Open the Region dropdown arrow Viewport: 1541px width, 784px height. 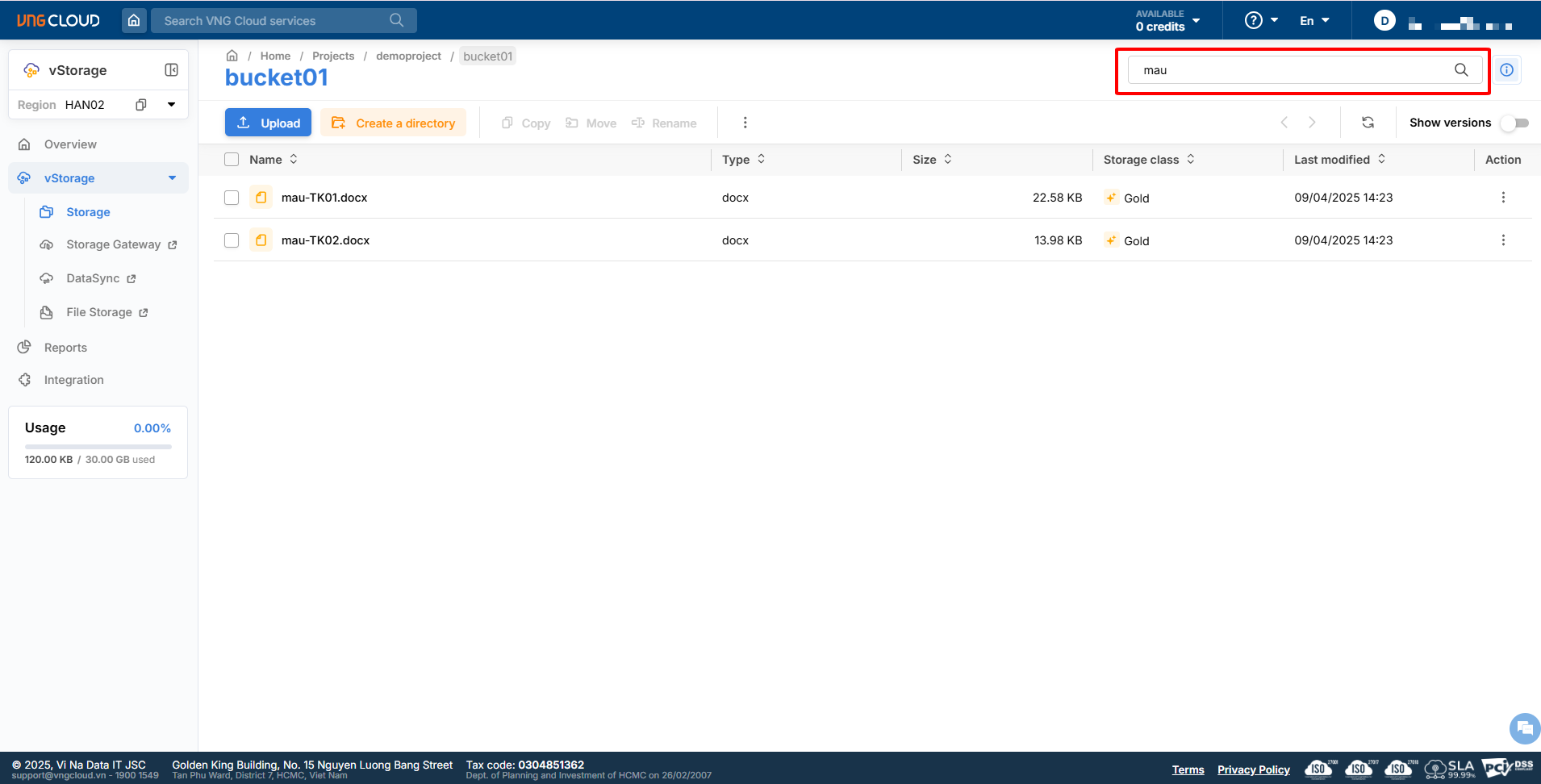coord(171,105)
